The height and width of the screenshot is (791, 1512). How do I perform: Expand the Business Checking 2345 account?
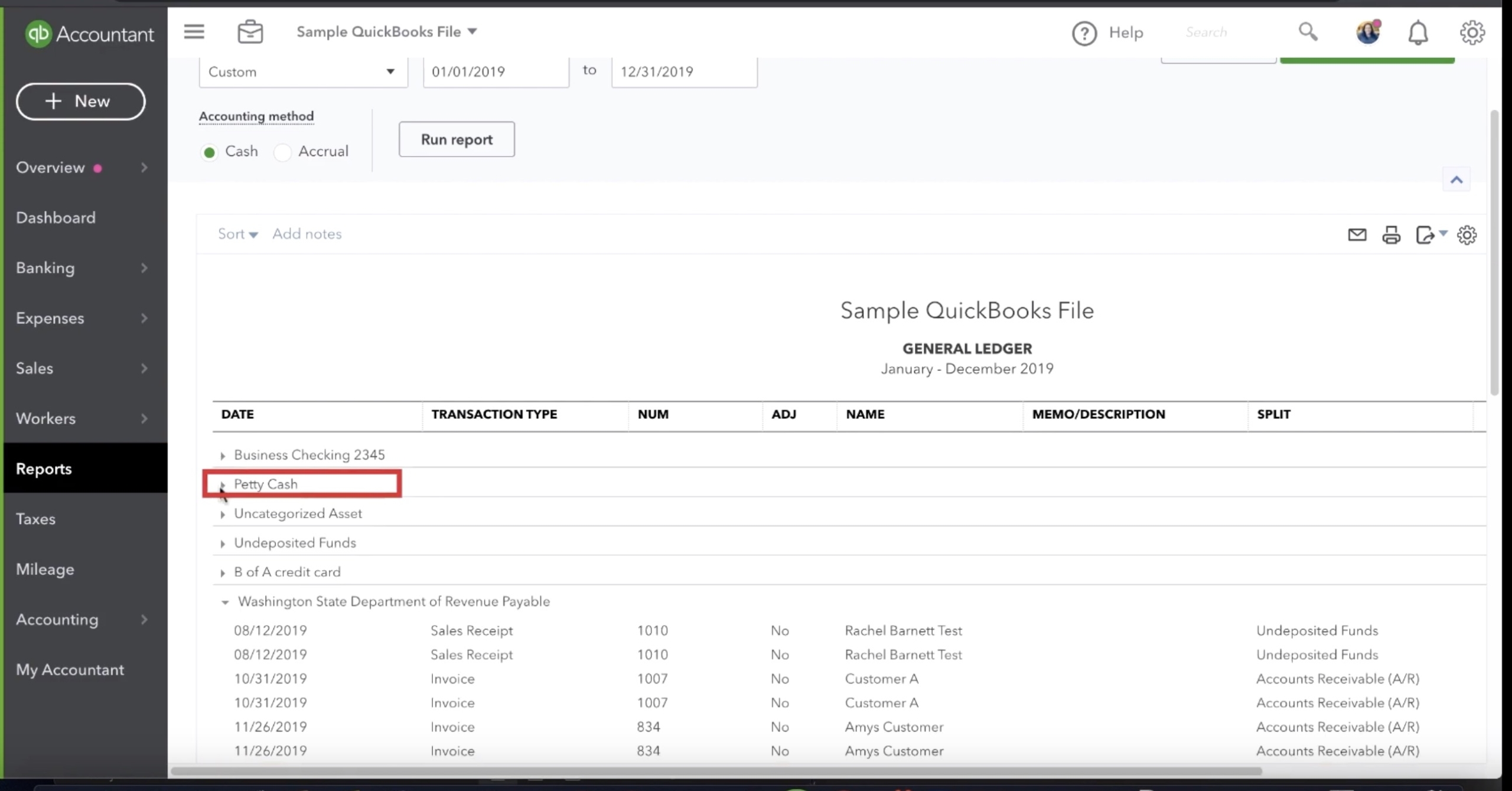click(x=223, y=455)
